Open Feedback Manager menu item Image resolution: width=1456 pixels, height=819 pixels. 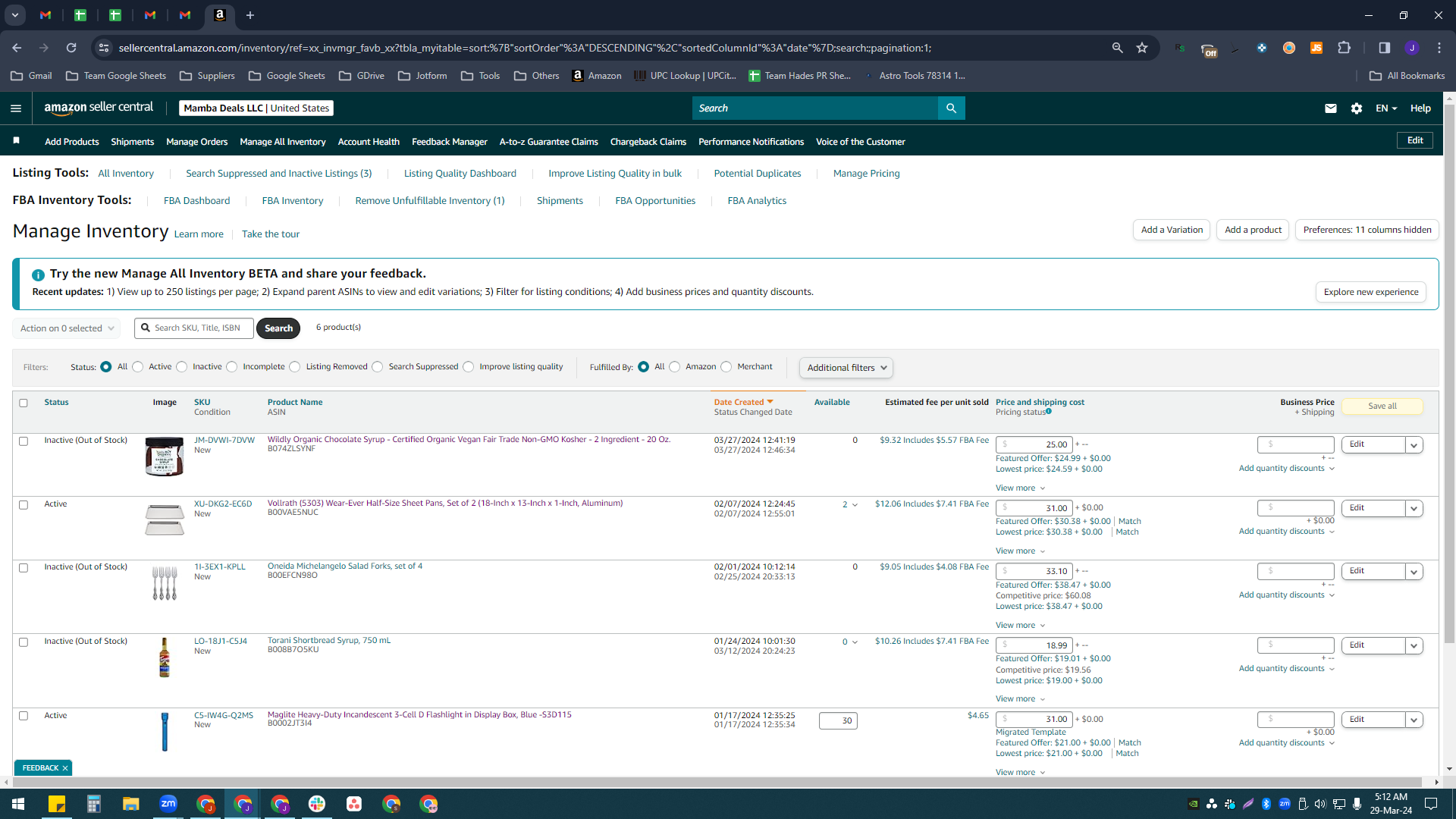450,142
